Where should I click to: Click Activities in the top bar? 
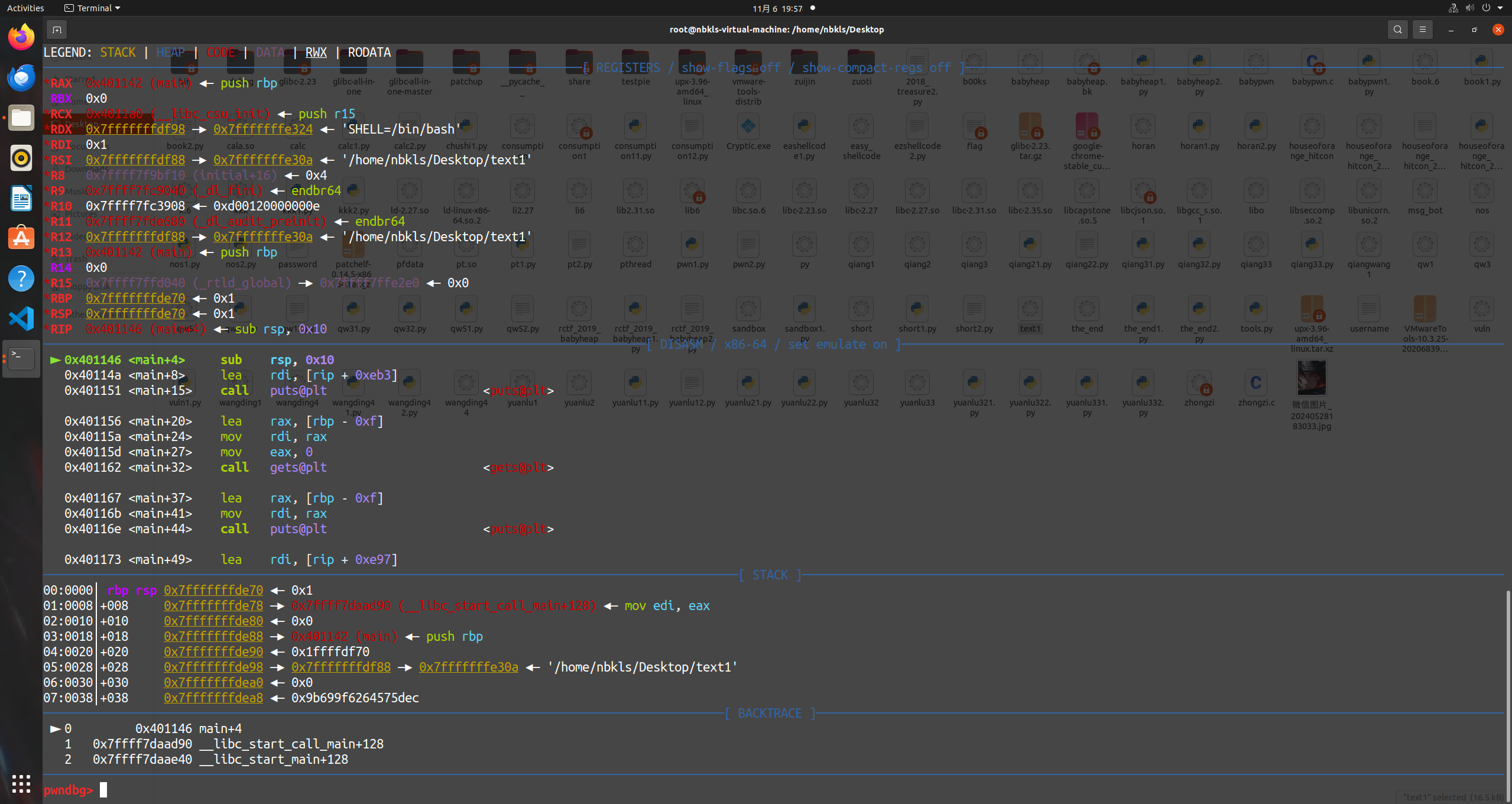coord(25,8)
